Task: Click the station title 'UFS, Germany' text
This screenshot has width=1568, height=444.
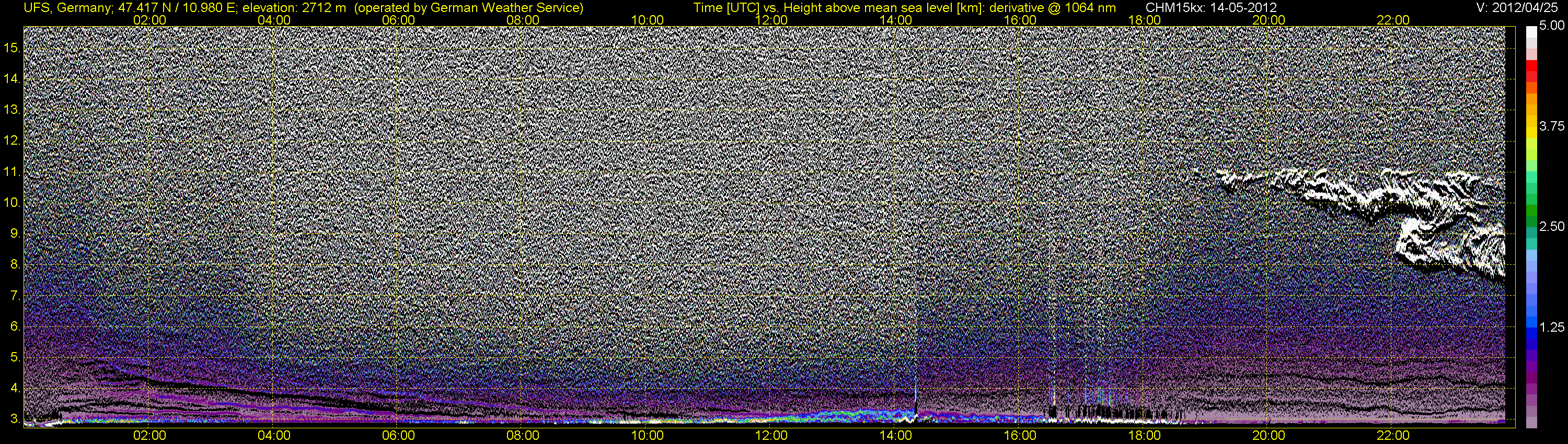Action: click(66, 8)
